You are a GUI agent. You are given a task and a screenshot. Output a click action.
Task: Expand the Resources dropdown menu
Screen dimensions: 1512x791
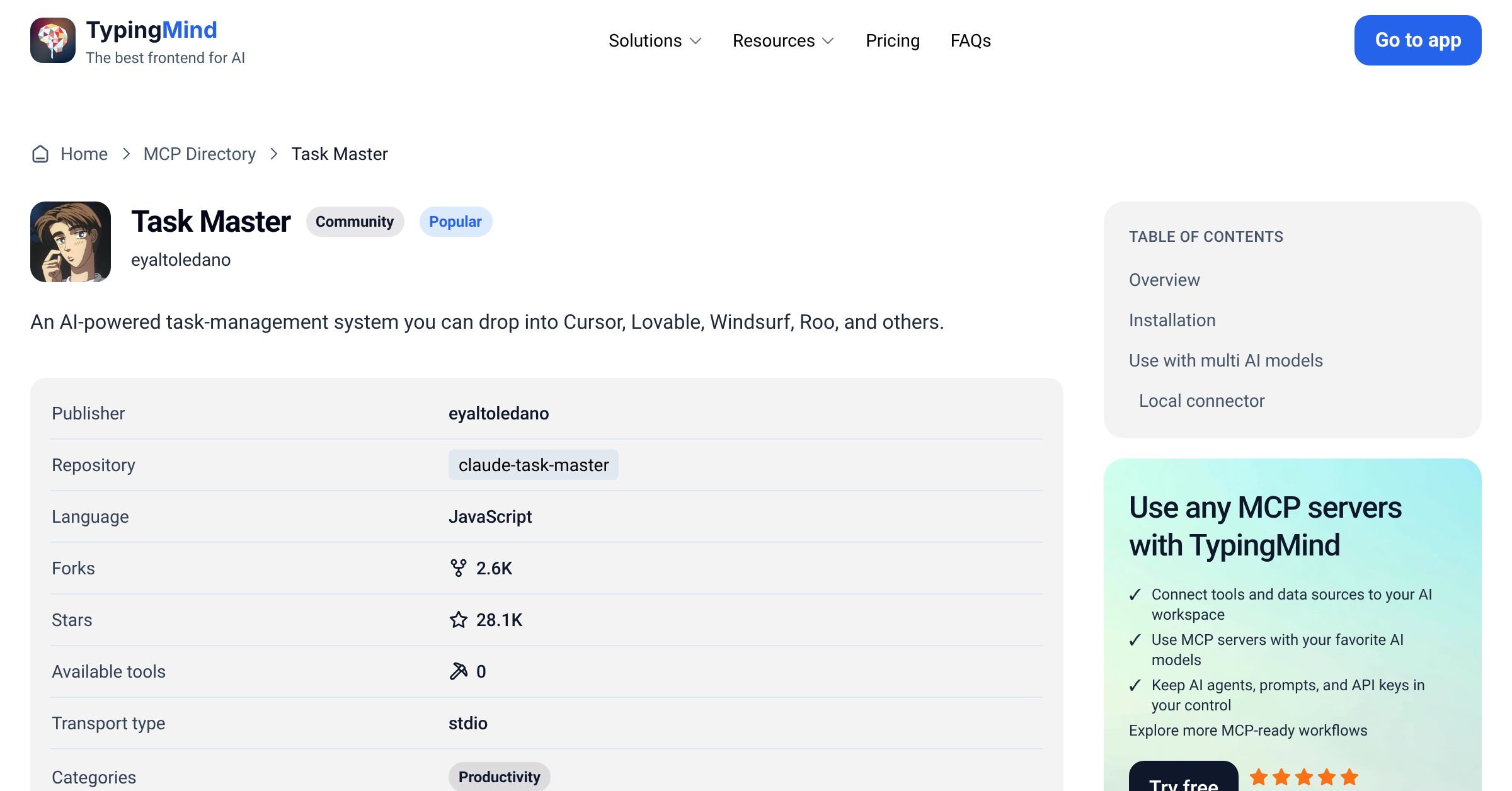783,40
